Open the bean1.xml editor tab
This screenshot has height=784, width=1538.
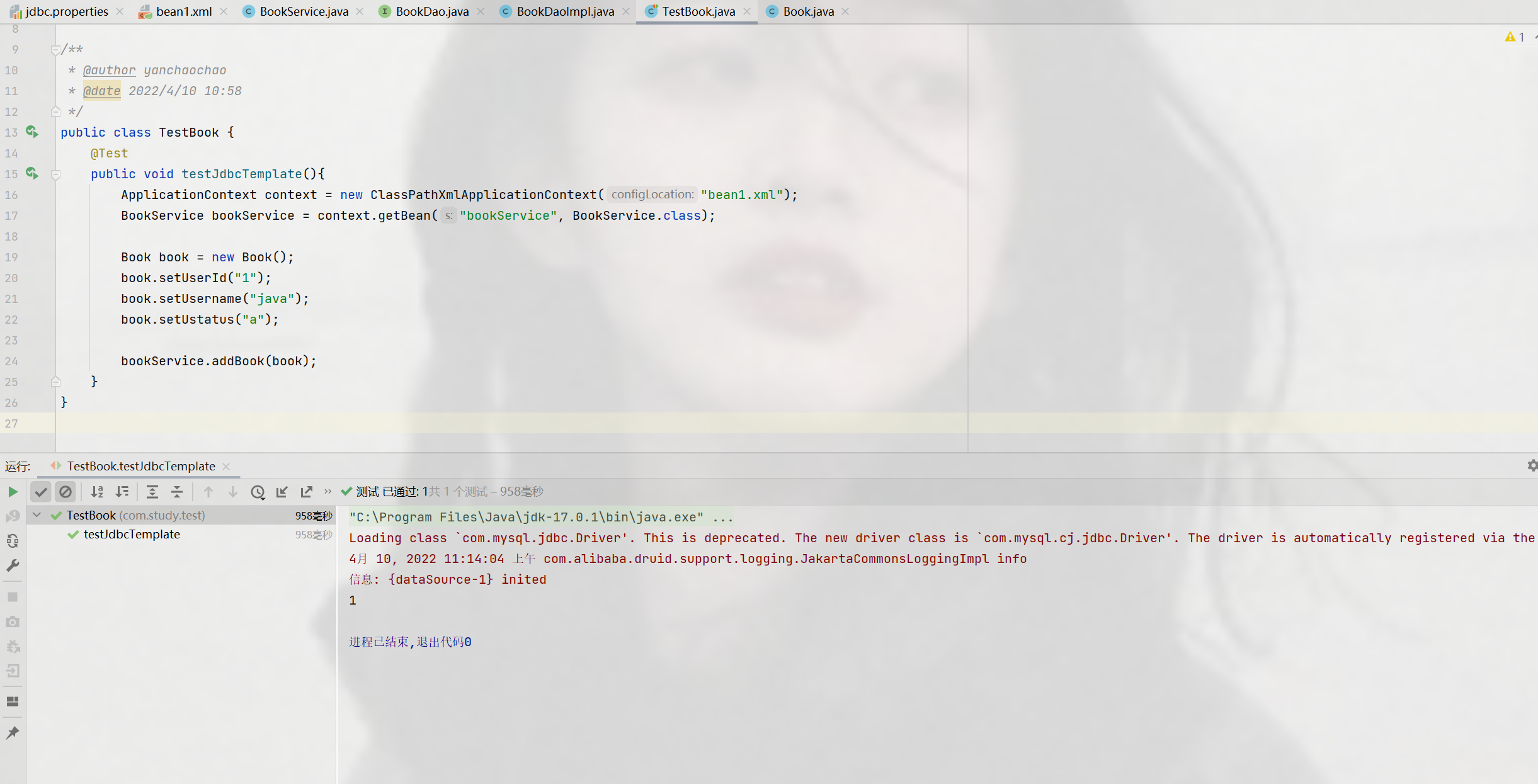pyautogui.click(x=183, y=11)
